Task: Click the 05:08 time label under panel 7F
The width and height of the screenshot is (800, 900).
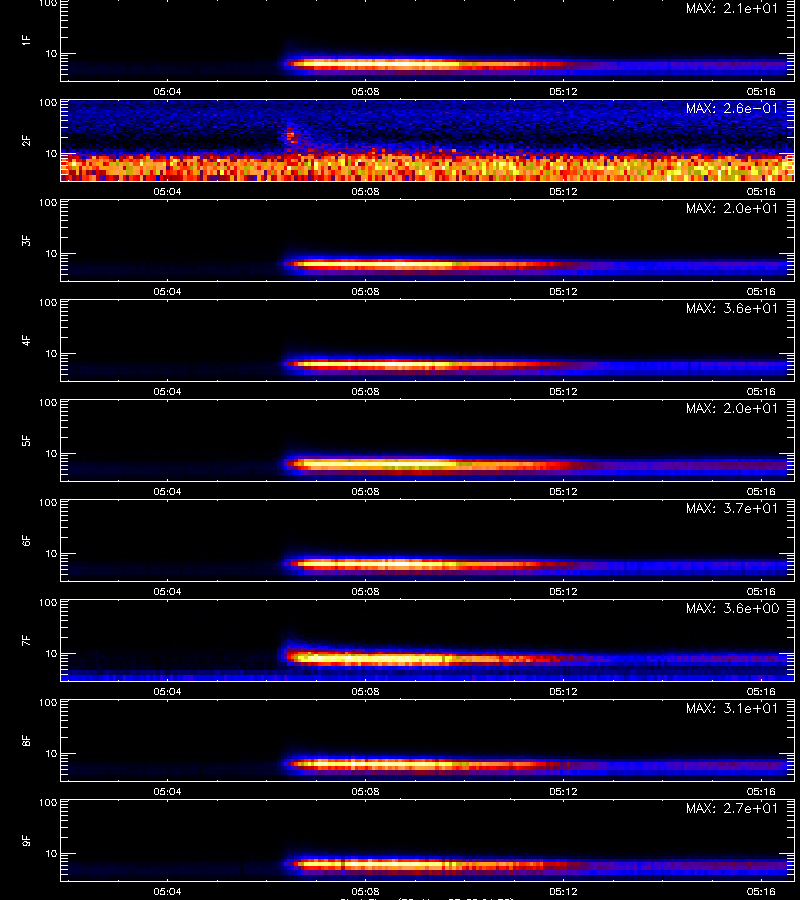Action: (365, 691)
